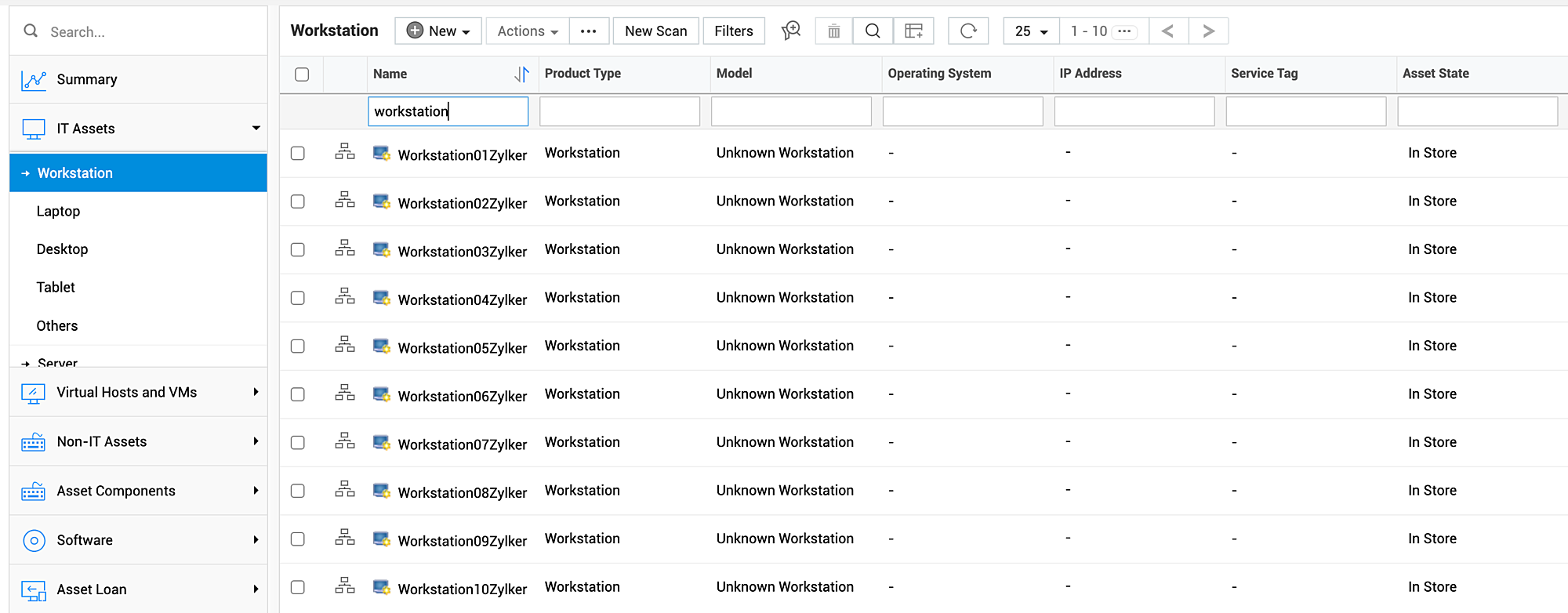Screen dimensions: 1568x613
Task: Open the New dropdown menu
Action: (438, 31)
